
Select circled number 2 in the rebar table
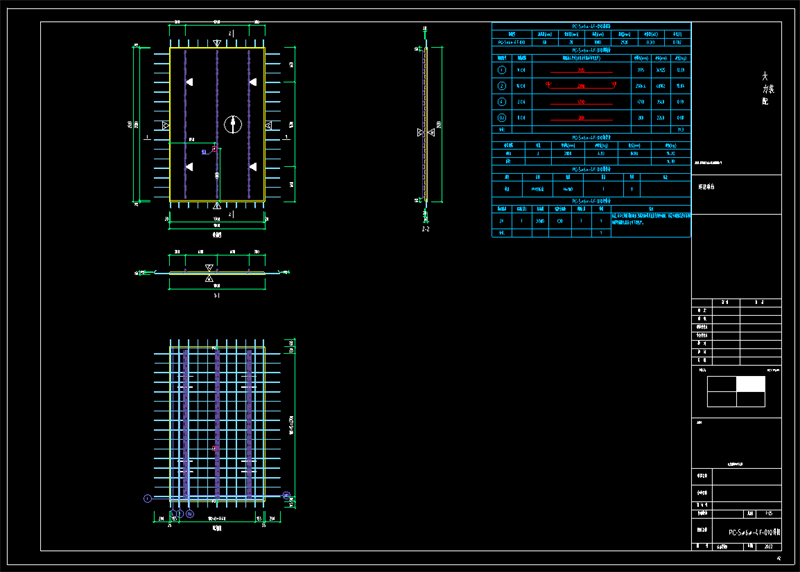tap(502, 86)
